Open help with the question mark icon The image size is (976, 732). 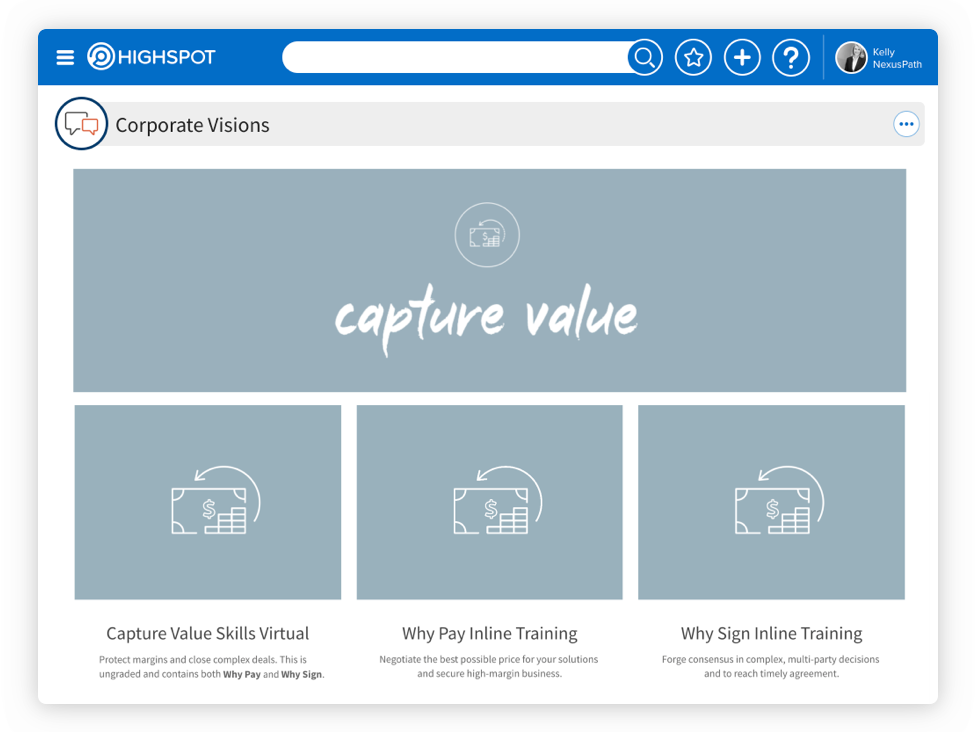[790, 58]
